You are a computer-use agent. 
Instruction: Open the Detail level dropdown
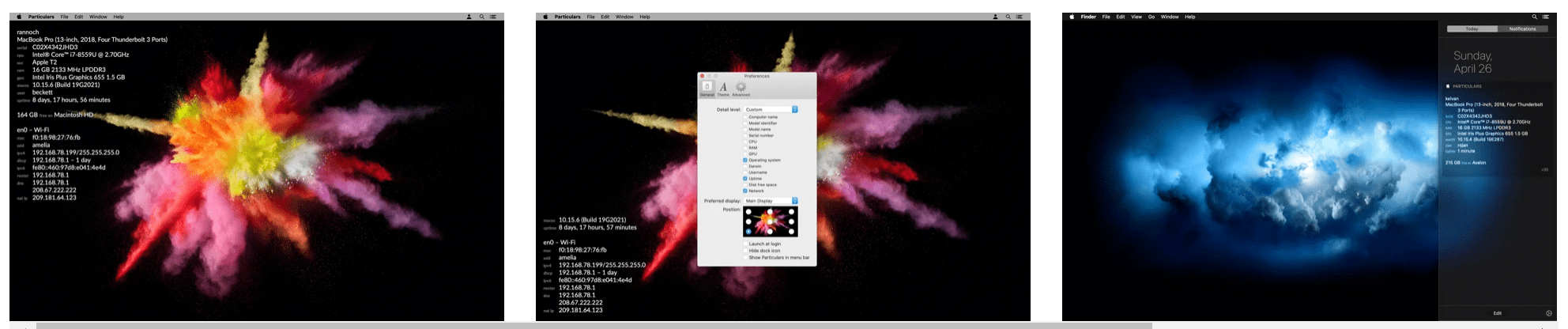[771, 110]
